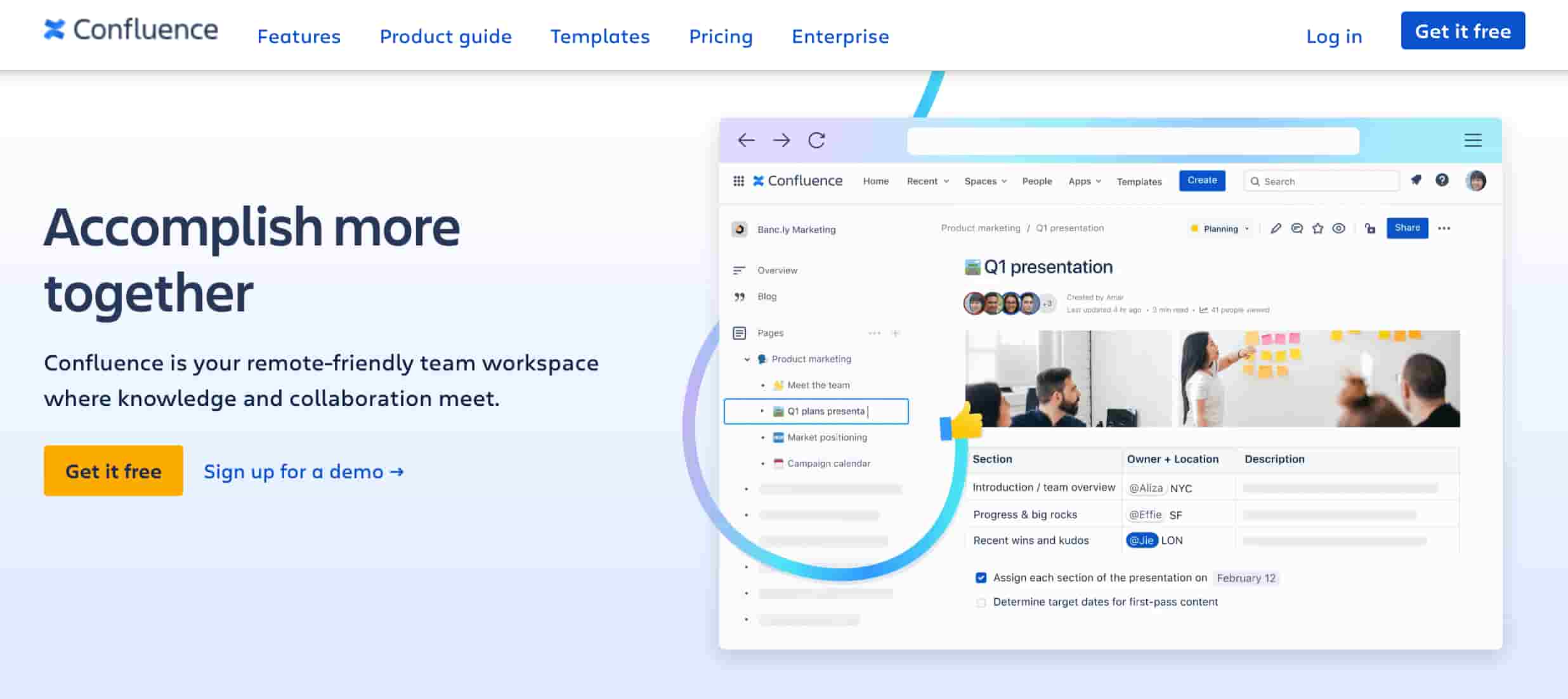
Task: Click the Product marketing breadcrumb
Action: [981, 228]
